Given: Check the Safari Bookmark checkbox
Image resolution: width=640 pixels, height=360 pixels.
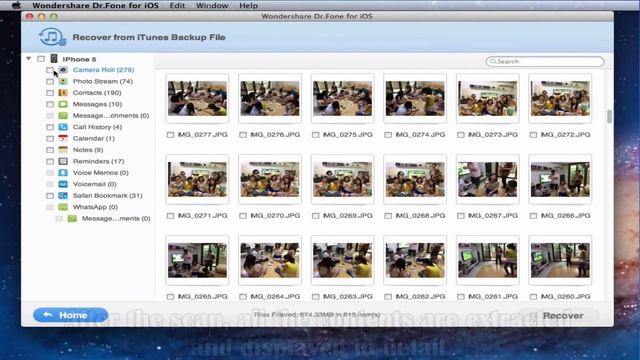Looking at the screenshot, I should pos(50,196).
